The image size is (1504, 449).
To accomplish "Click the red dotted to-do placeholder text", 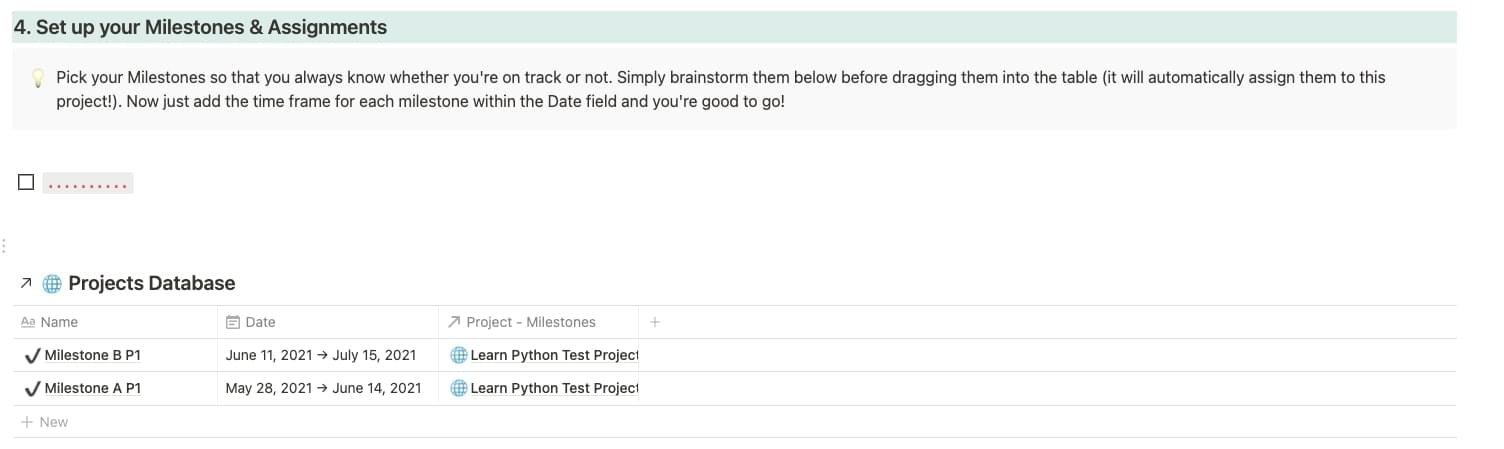I will click(88, 184).
